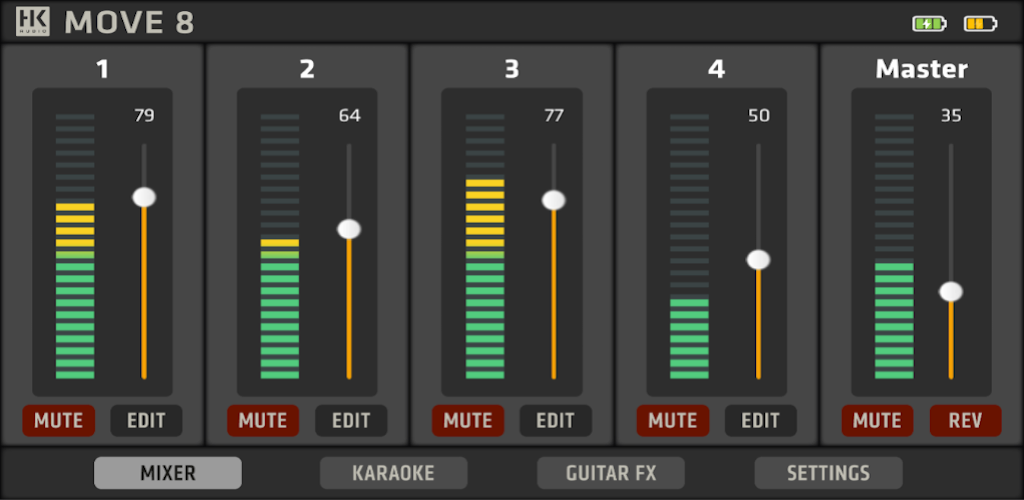Click the HK Audio logo icon
This screenshot has height=500, width=1024.
tap(33, 22)
